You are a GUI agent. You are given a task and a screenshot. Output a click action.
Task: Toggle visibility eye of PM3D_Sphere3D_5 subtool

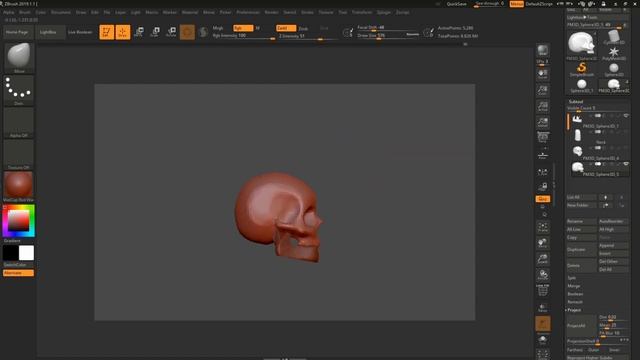(626, 164)
